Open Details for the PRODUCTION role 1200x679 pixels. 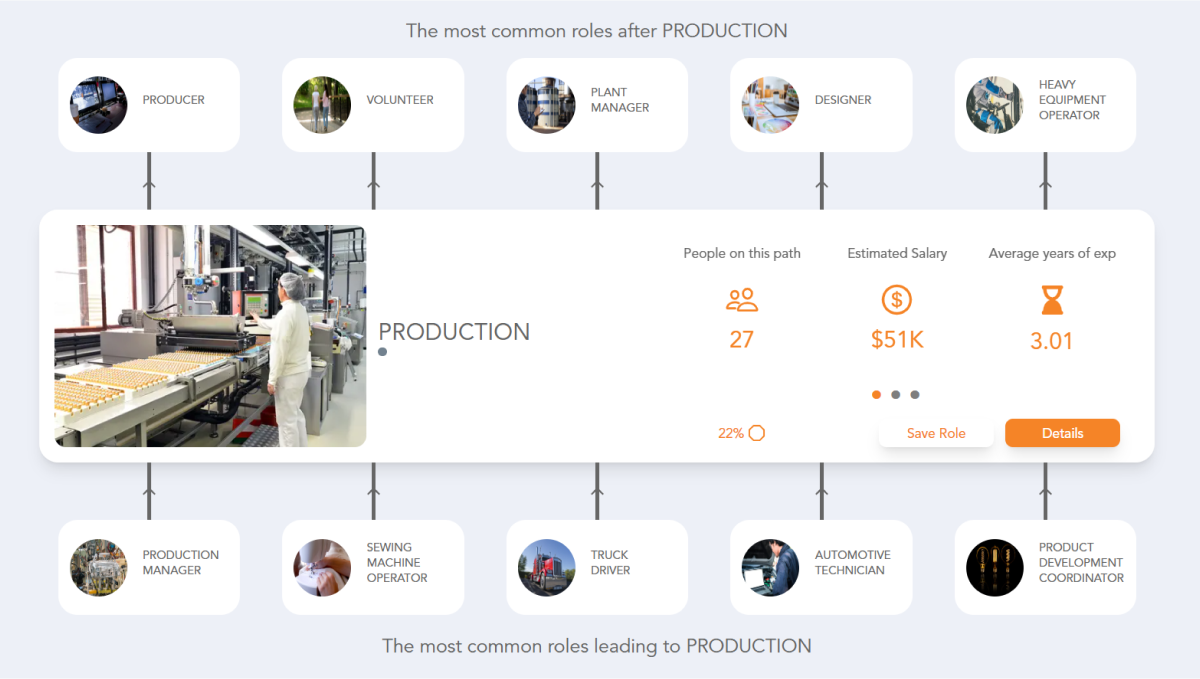click(1062, 433)
